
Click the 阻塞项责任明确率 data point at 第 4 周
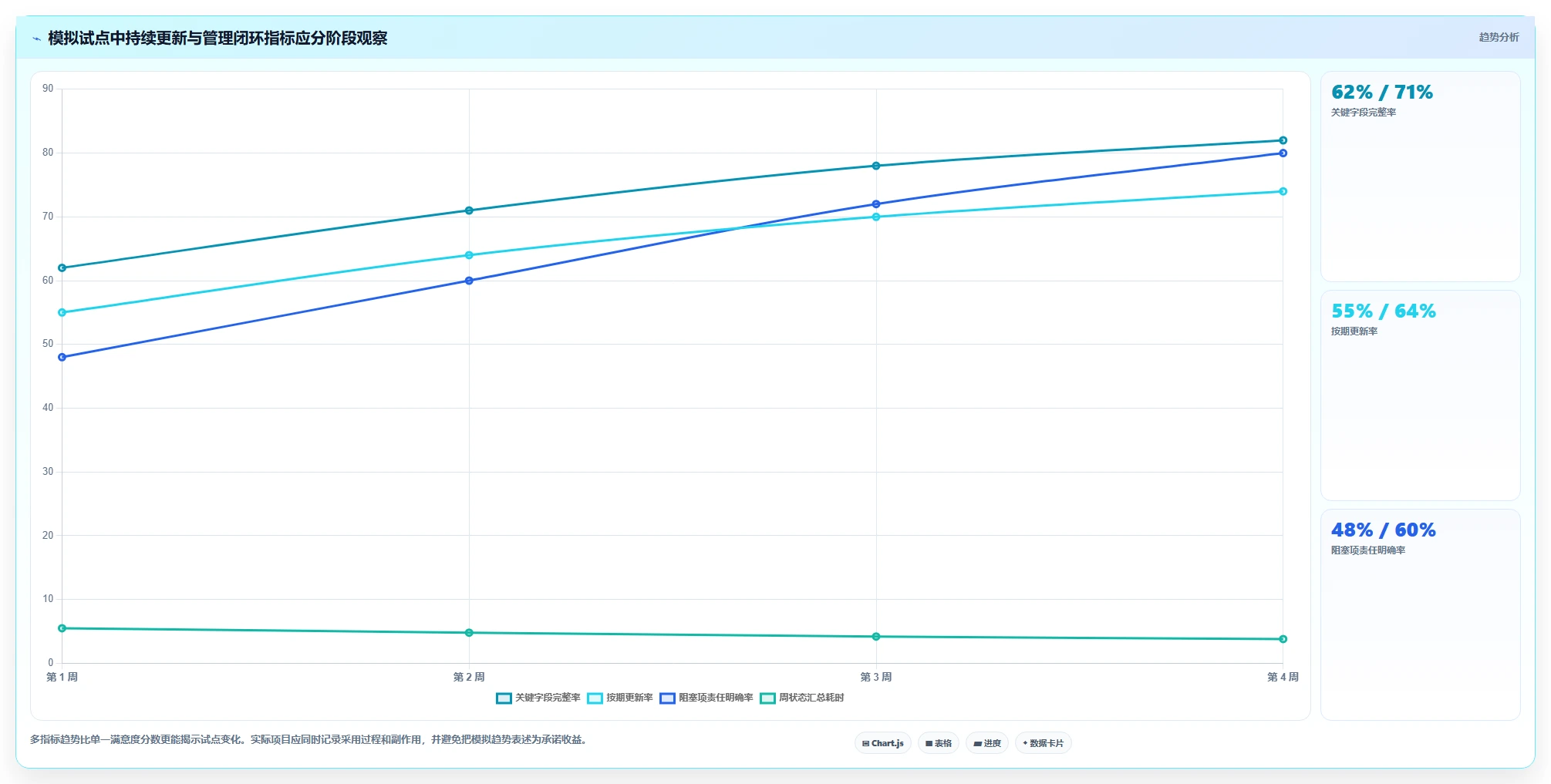[1283, 153]
